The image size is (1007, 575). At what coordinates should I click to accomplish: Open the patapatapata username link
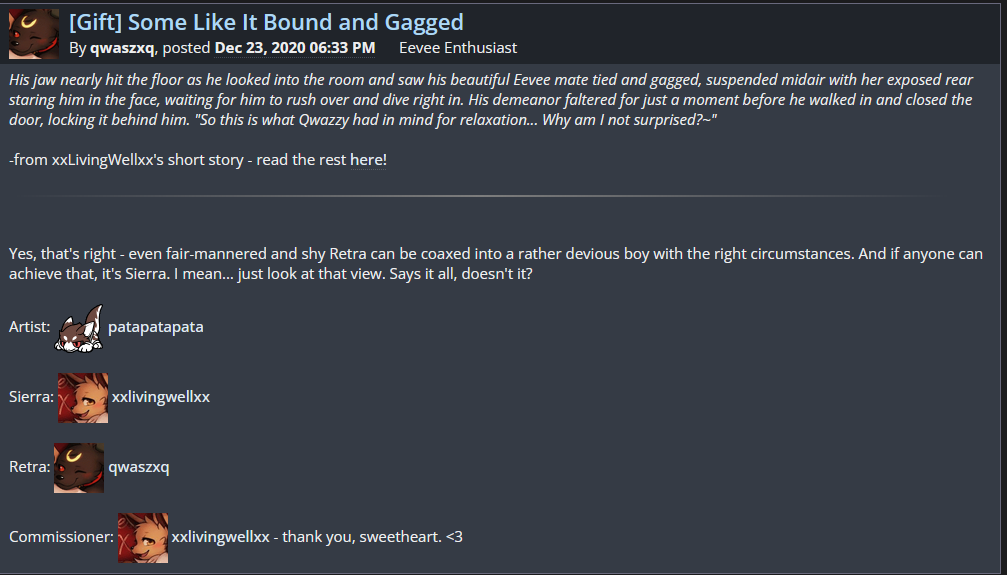pyautogui.click(x=156, y=327)
